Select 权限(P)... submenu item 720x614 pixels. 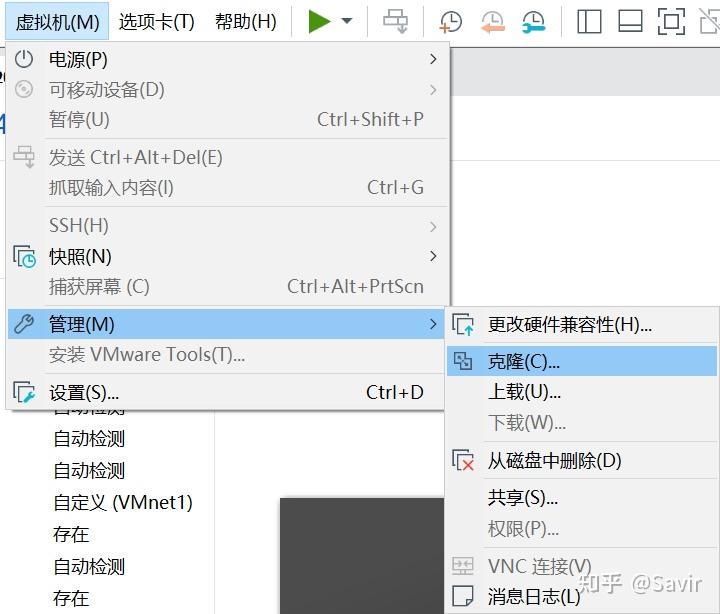582,529
